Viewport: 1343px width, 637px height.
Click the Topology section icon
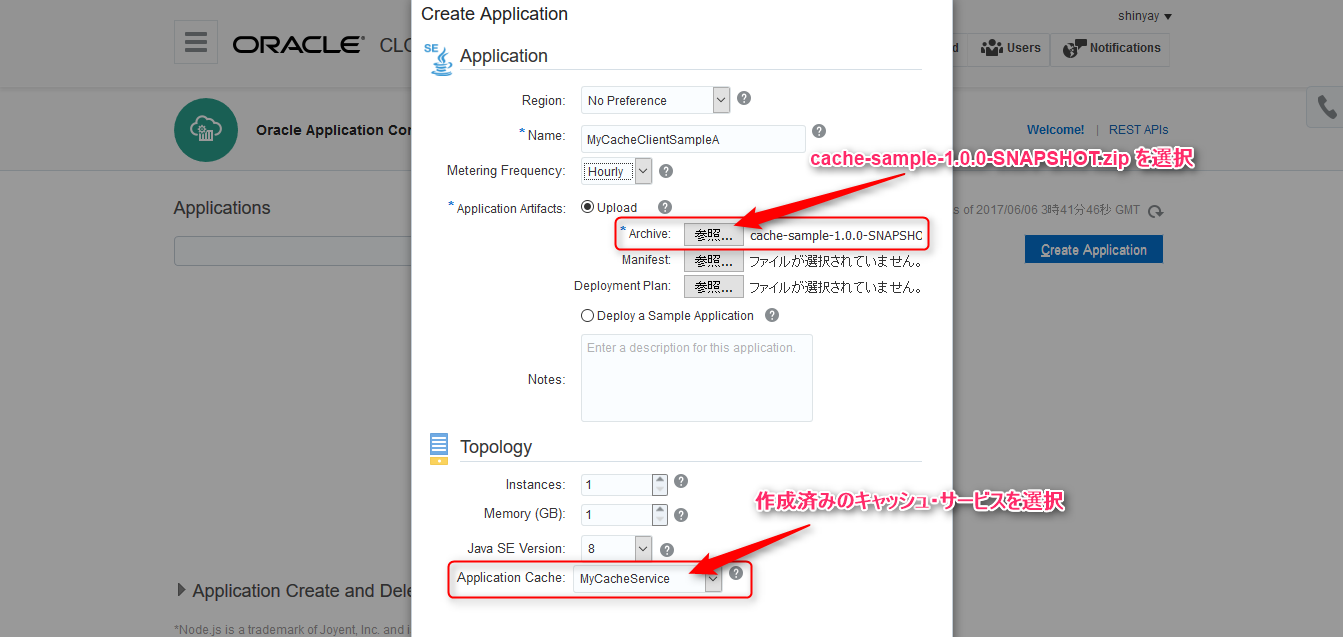coord(439,449)
